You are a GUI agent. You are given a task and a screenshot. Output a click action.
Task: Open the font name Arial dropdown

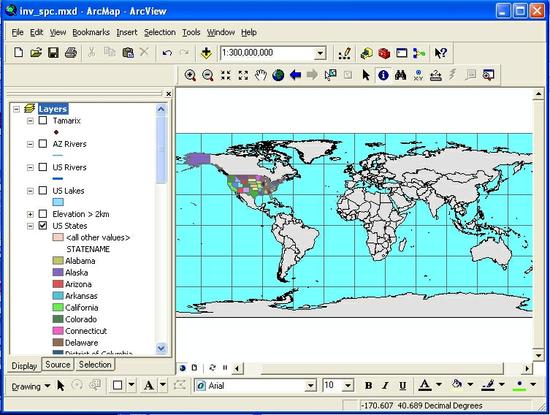click(310, 386)
